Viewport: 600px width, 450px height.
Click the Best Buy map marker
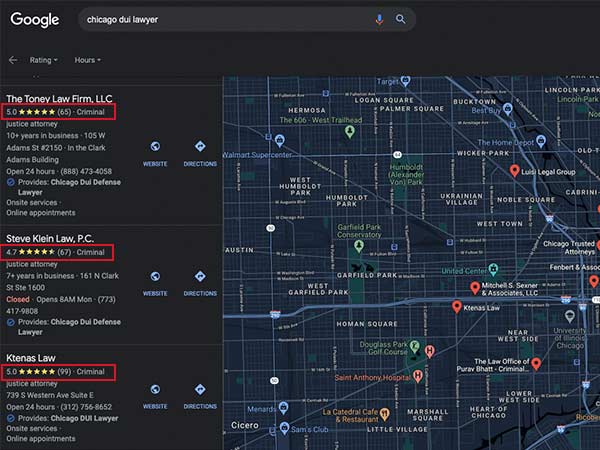click(x=507, y=109)
